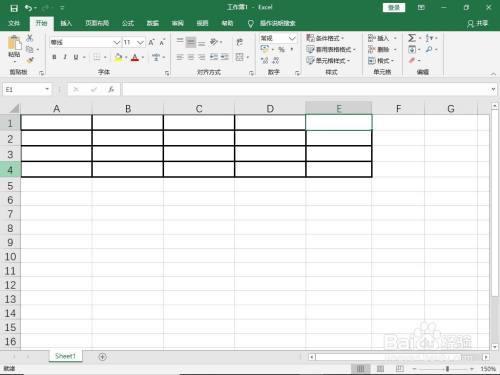Click the Percent Style icon

pos(282,50)
